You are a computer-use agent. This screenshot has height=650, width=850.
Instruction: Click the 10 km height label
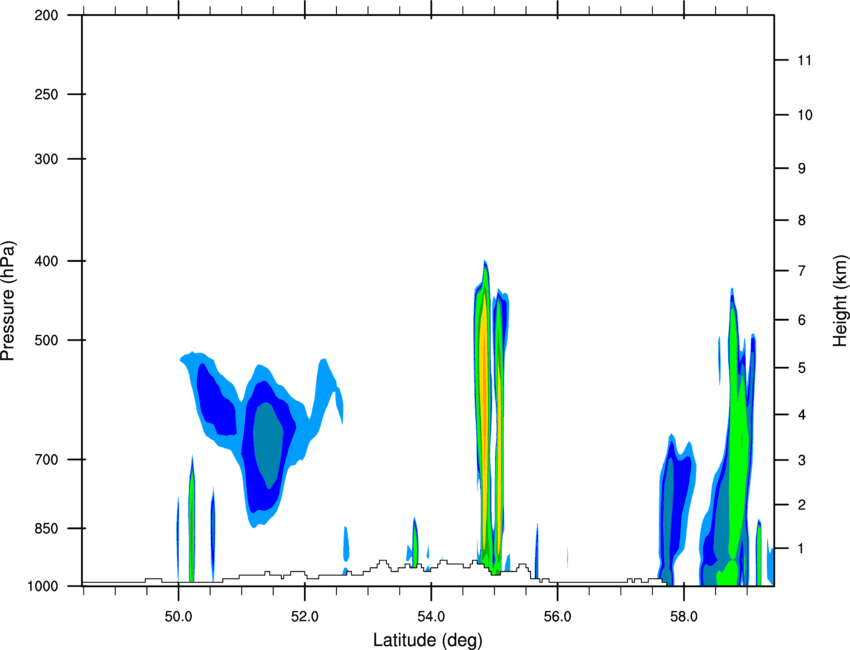point(805,115)
